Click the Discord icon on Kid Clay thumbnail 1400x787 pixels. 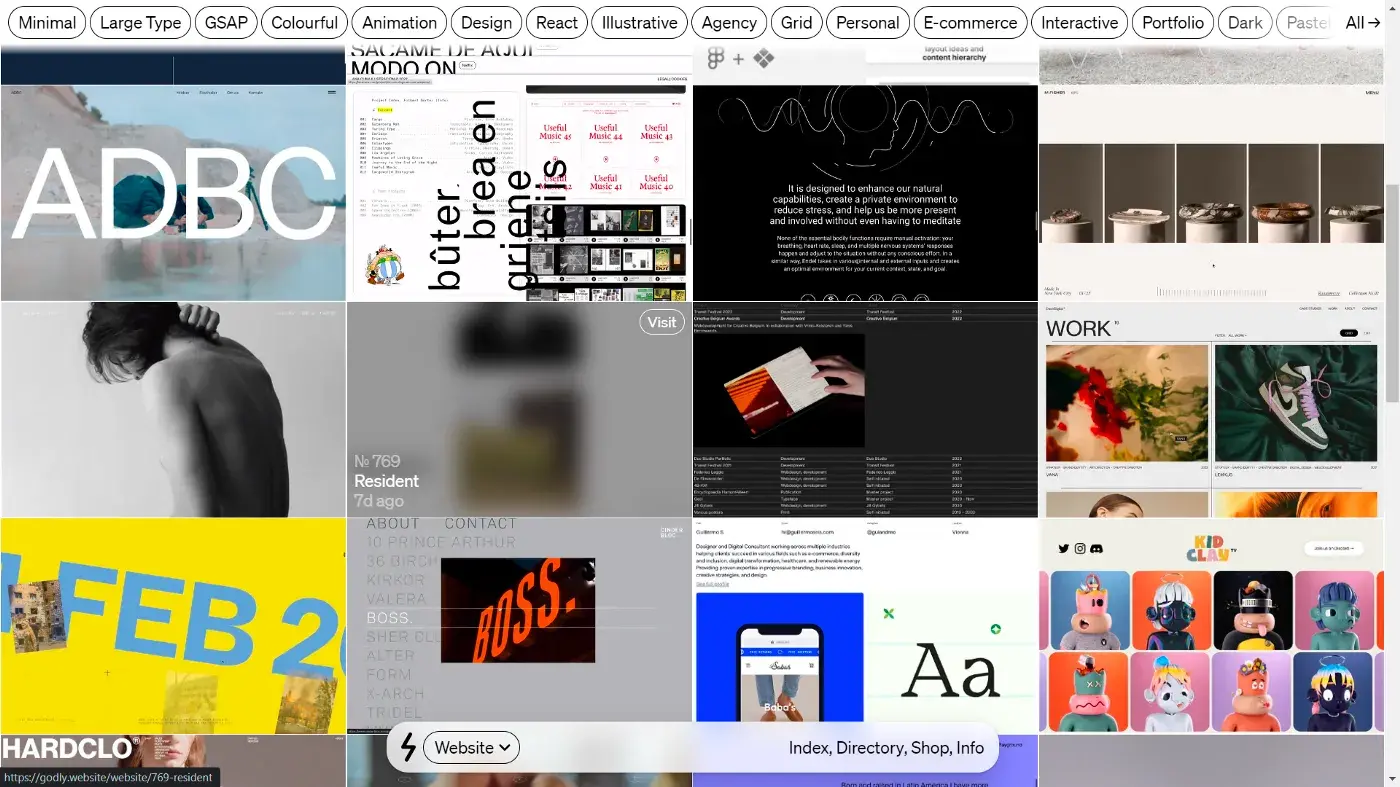(1096, 548)
